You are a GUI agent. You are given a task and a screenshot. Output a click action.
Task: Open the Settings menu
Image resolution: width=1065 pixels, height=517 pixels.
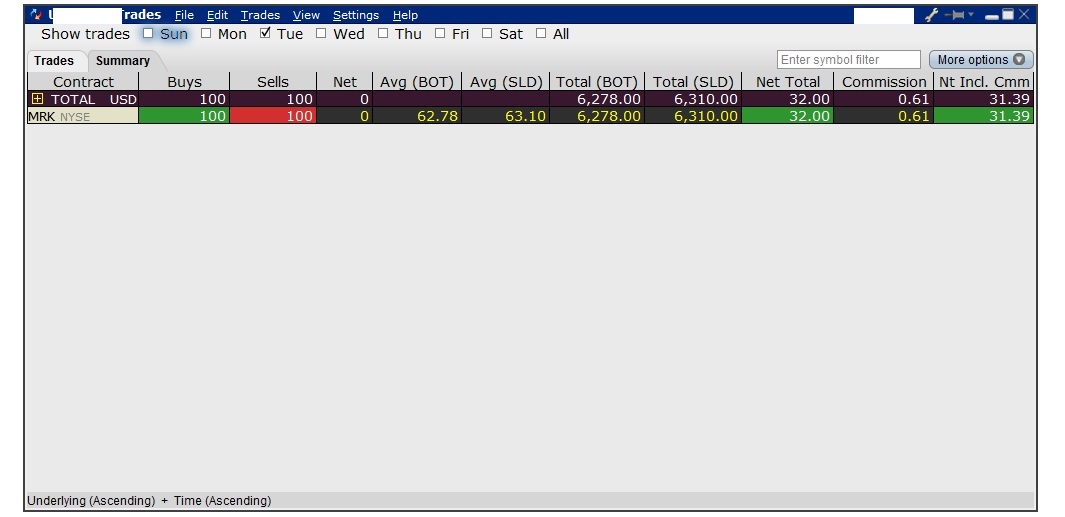[356, 15]
